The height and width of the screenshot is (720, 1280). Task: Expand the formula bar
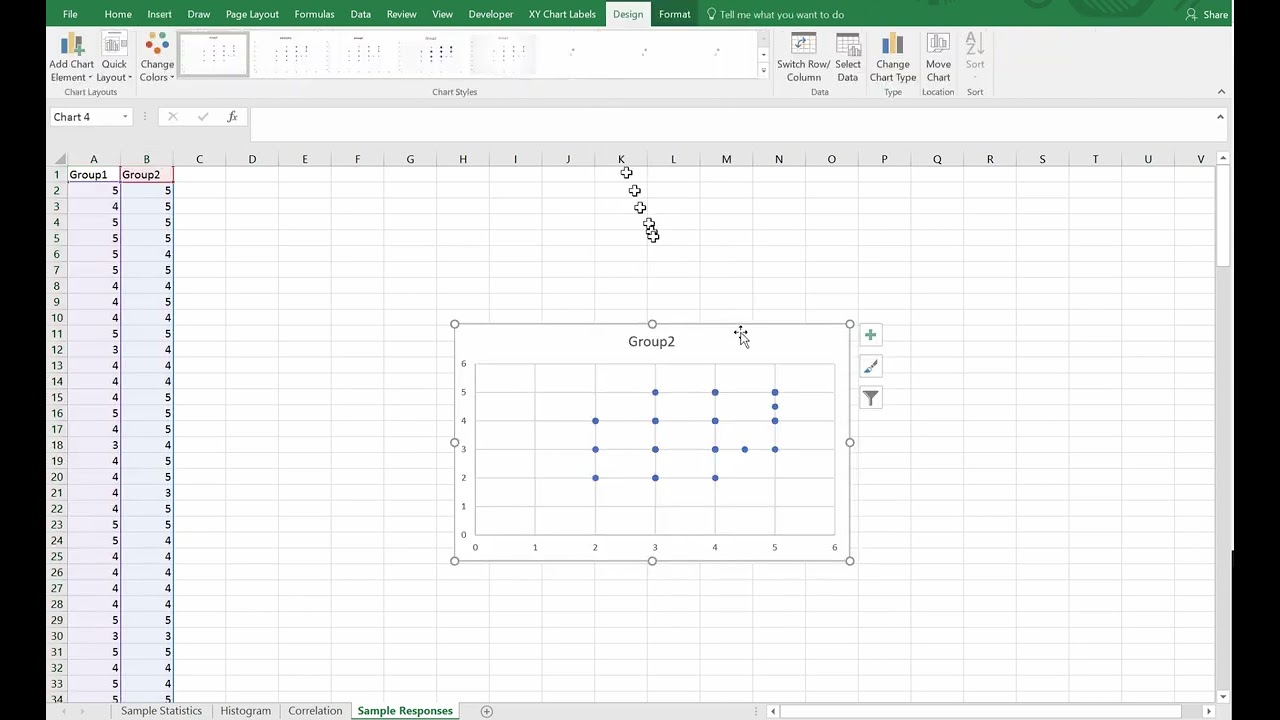click(x=1220, y=117)
